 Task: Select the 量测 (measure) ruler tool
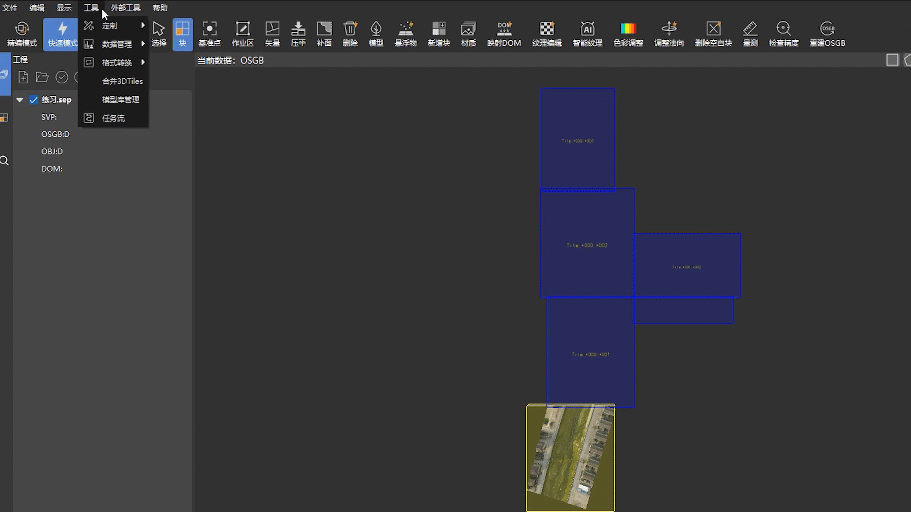(750, 33)
